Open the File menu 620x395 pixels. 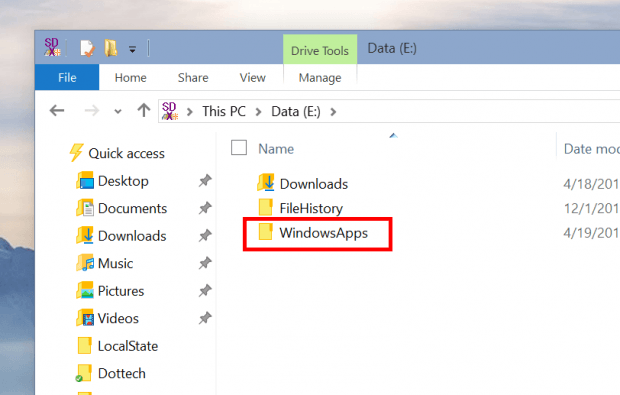click(x=67, y=77)
